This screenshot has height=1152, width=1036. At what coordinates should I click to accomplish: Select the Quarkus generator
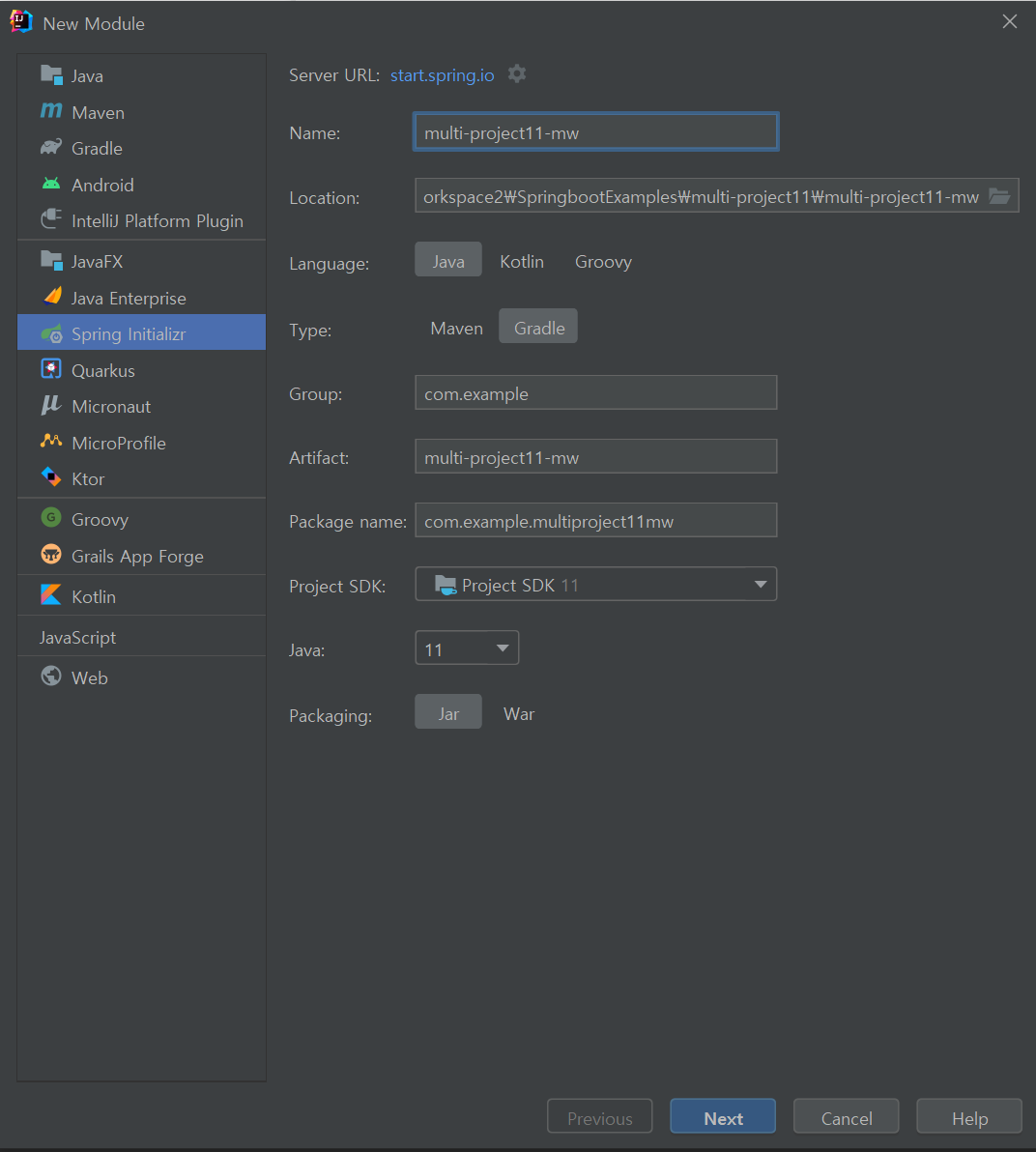(102, 369)
